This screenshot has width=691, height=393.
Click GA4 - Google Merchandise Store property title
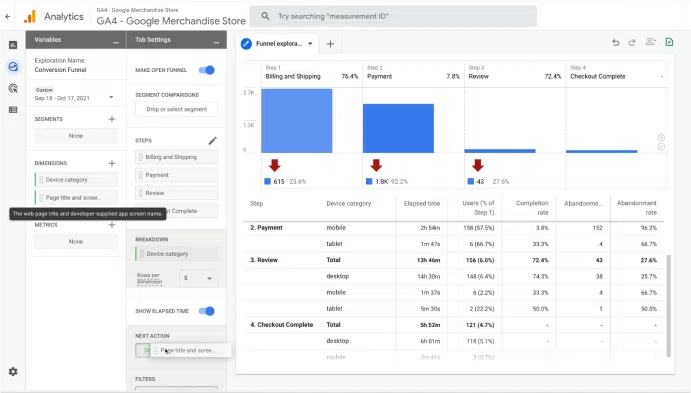click(x=171, y=21)
